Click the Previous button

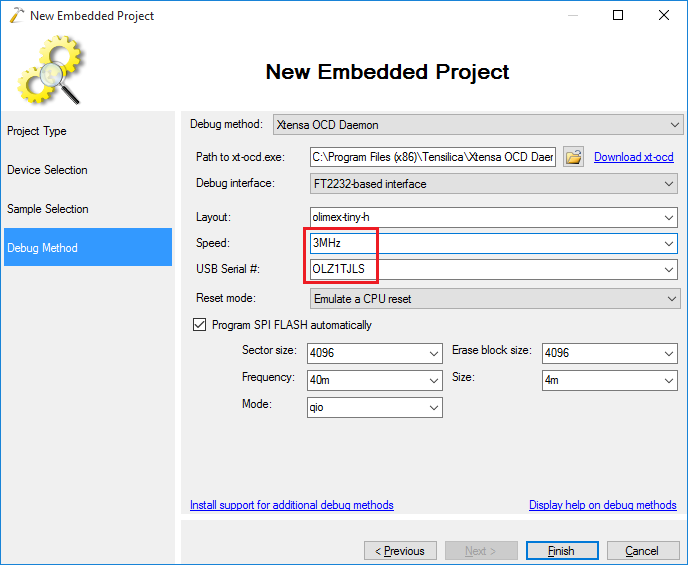click(x=400, y=551)
